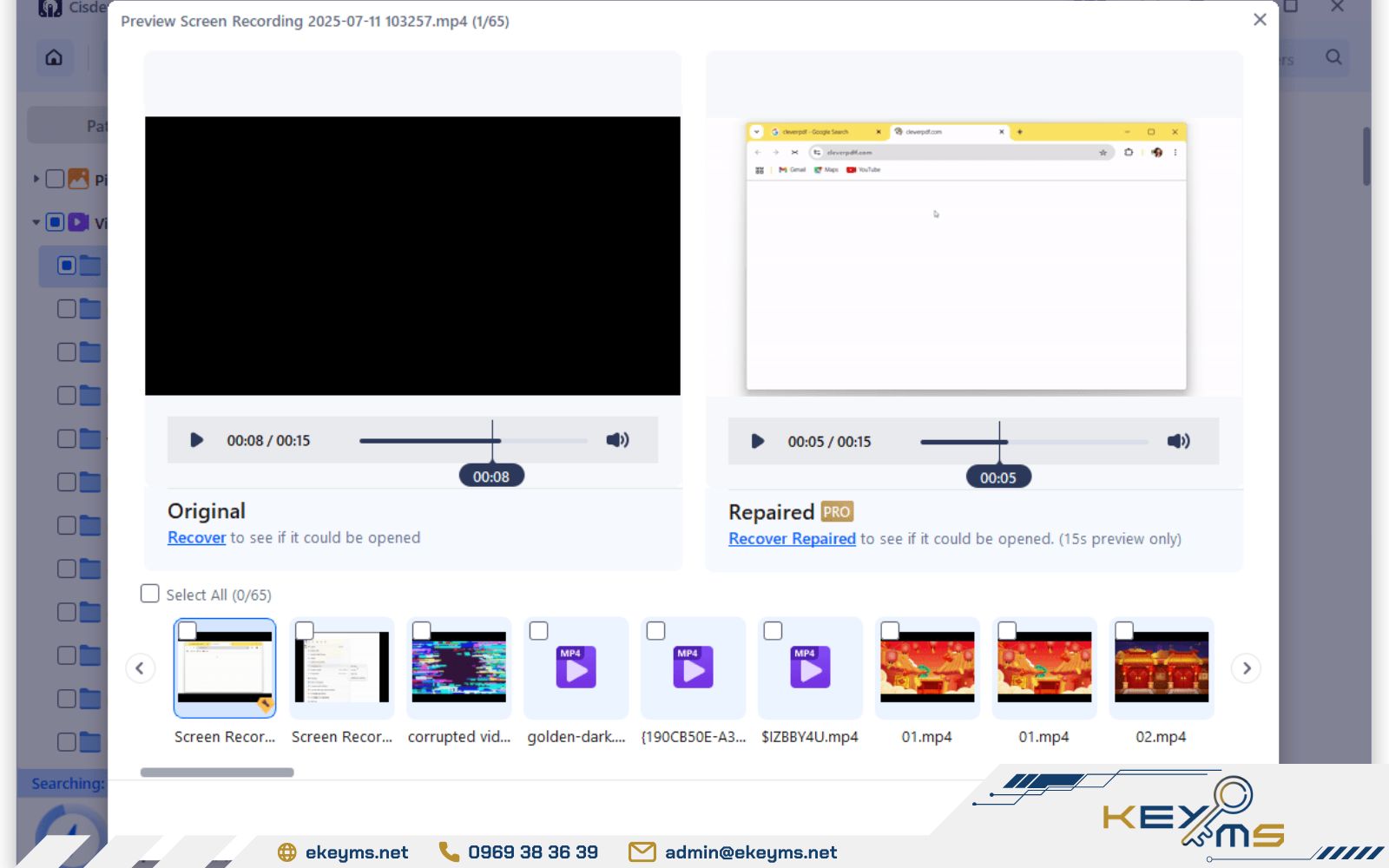Viewport: 1389px width, 868px height.
Task: Open the search magnifier at top right
Action: [1333, 58]
